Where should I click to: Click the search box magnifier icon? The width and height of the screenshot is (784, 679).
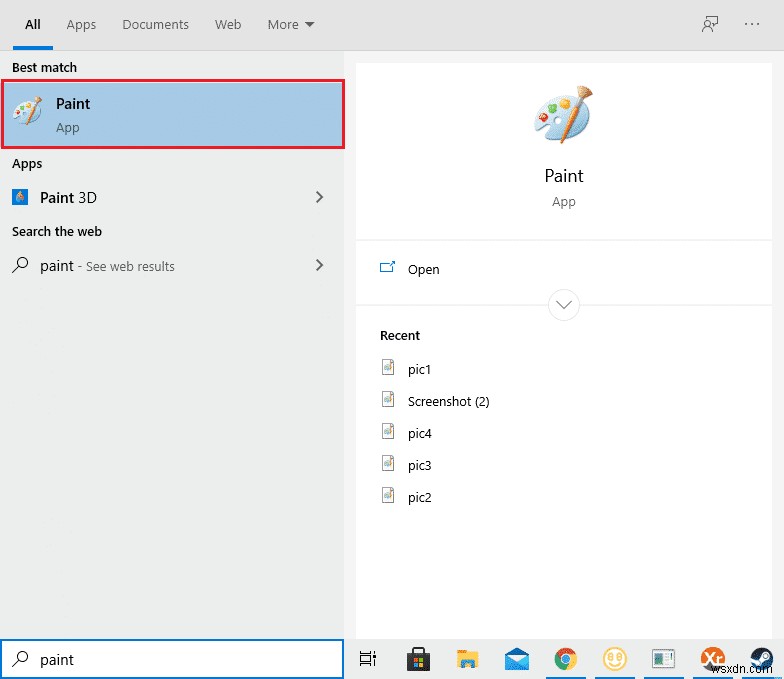point(20,659)
